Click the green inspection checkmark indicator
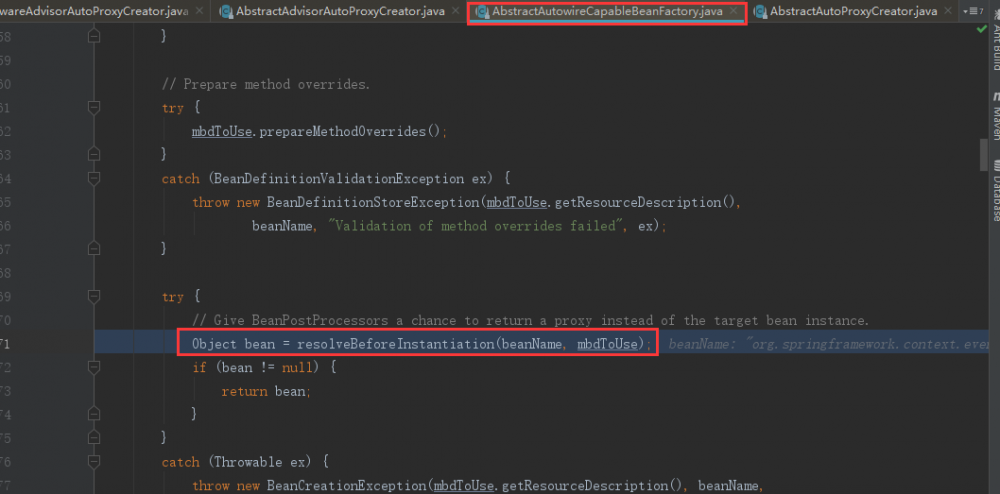This screenshot has width=1000, height=494. (982, 29)
